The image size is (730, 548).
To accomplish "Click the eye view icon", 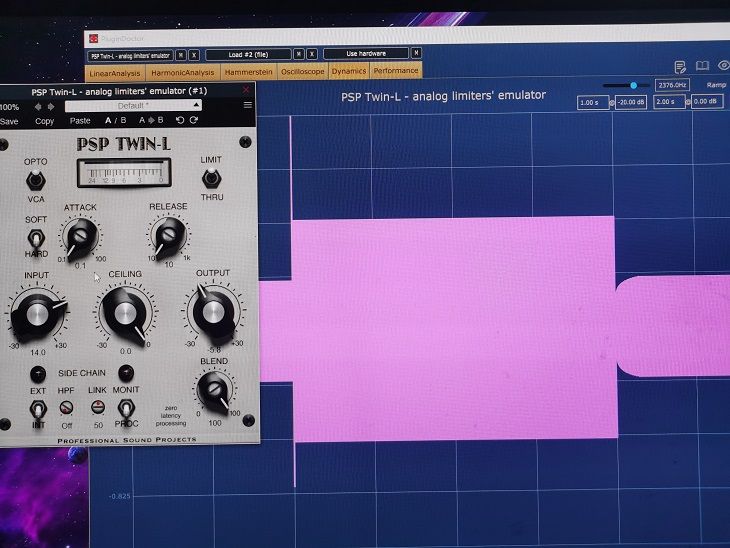I will pos(723,67).
